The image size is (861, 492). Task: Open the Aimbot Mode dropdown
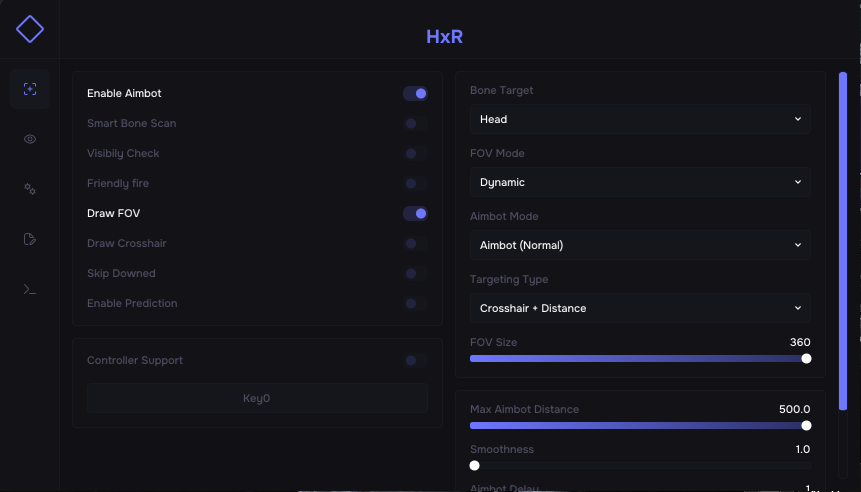tap(640, 245)
